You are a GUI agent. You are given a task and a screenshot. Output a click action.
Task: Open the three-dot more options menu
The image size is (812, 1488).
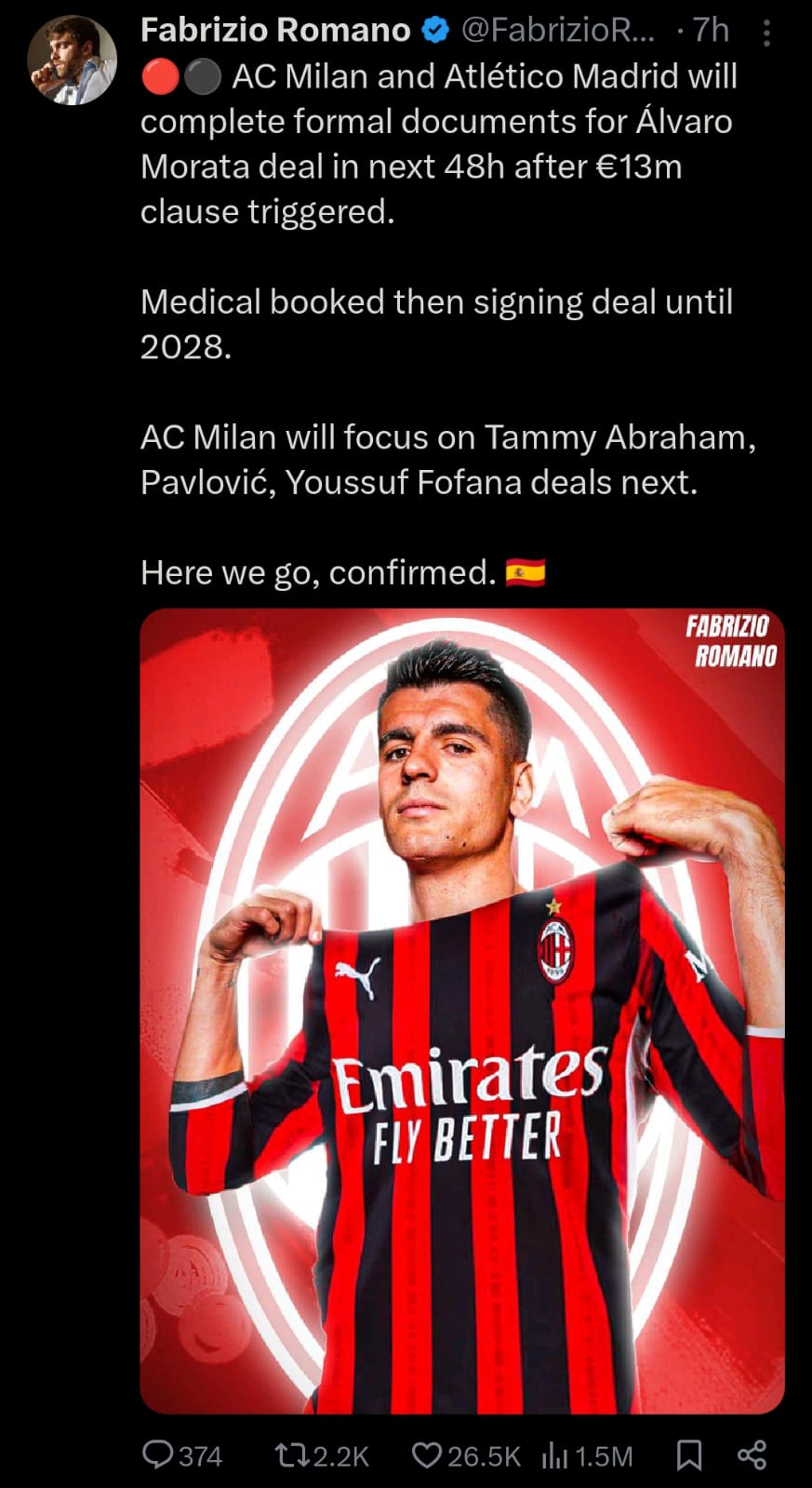coord(766,34)
